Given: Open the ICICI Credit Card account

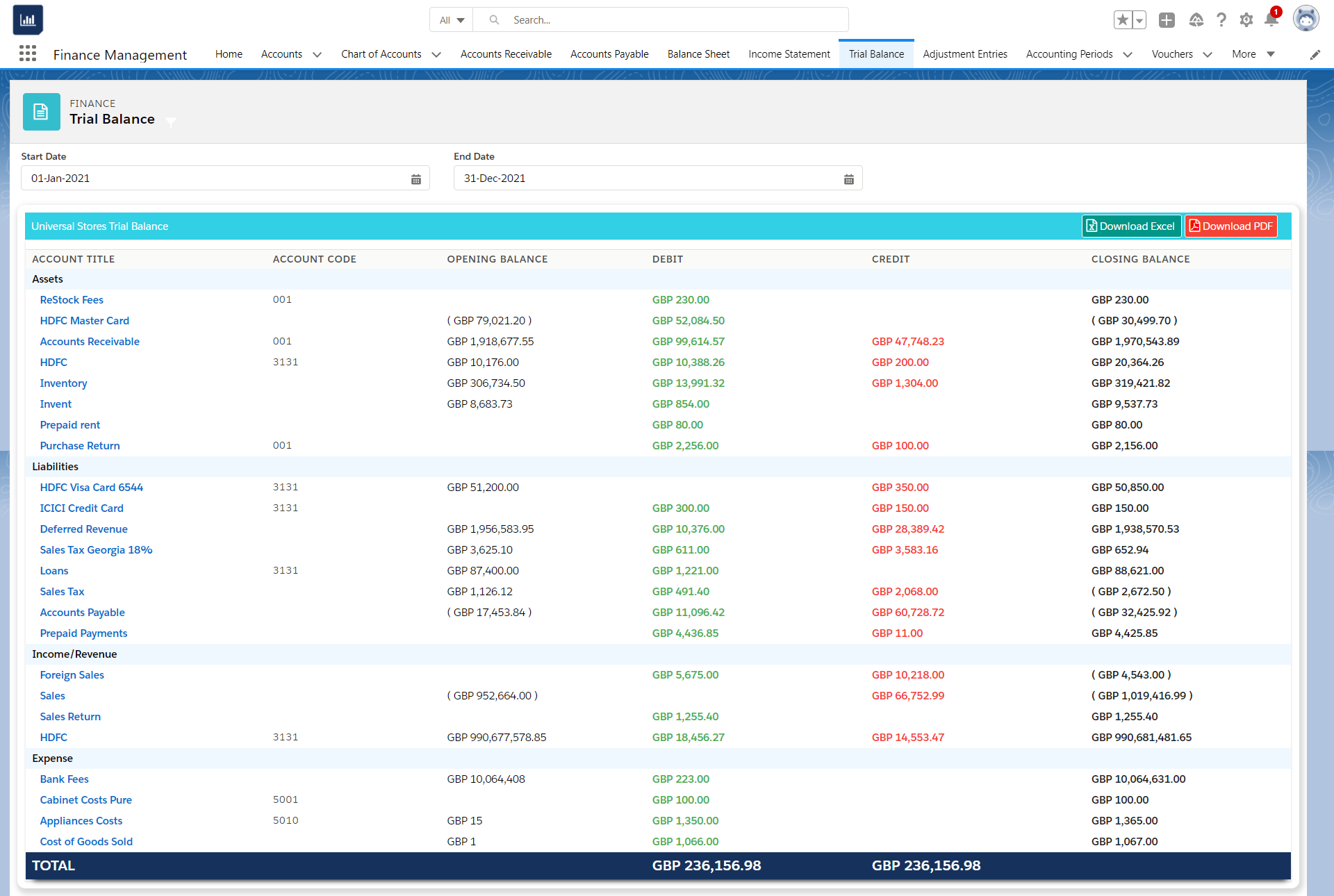Looking at the screenshot, I should [82, 508].
